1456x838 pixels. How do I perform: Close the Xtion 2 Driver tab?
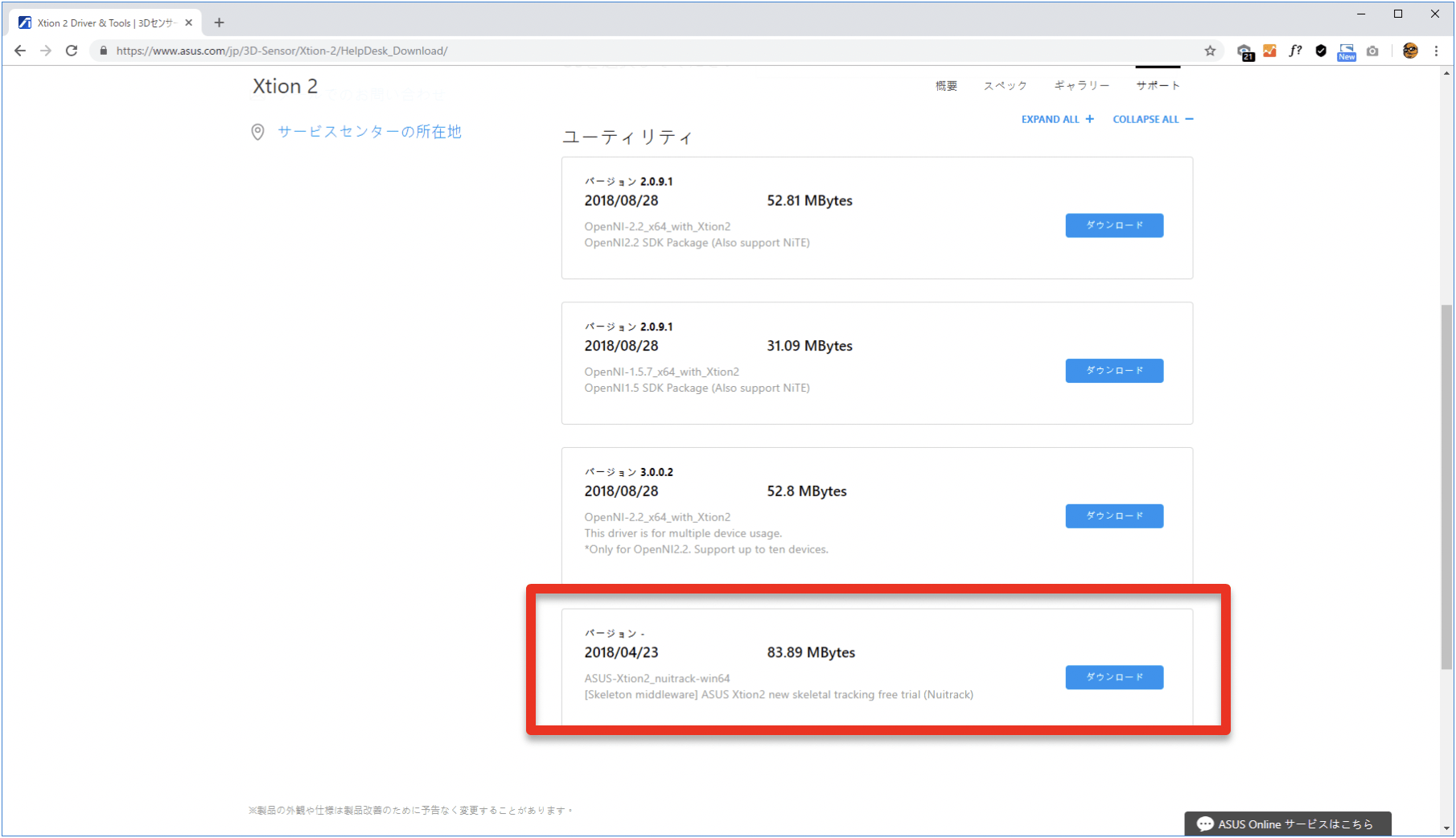coord(189,23)
